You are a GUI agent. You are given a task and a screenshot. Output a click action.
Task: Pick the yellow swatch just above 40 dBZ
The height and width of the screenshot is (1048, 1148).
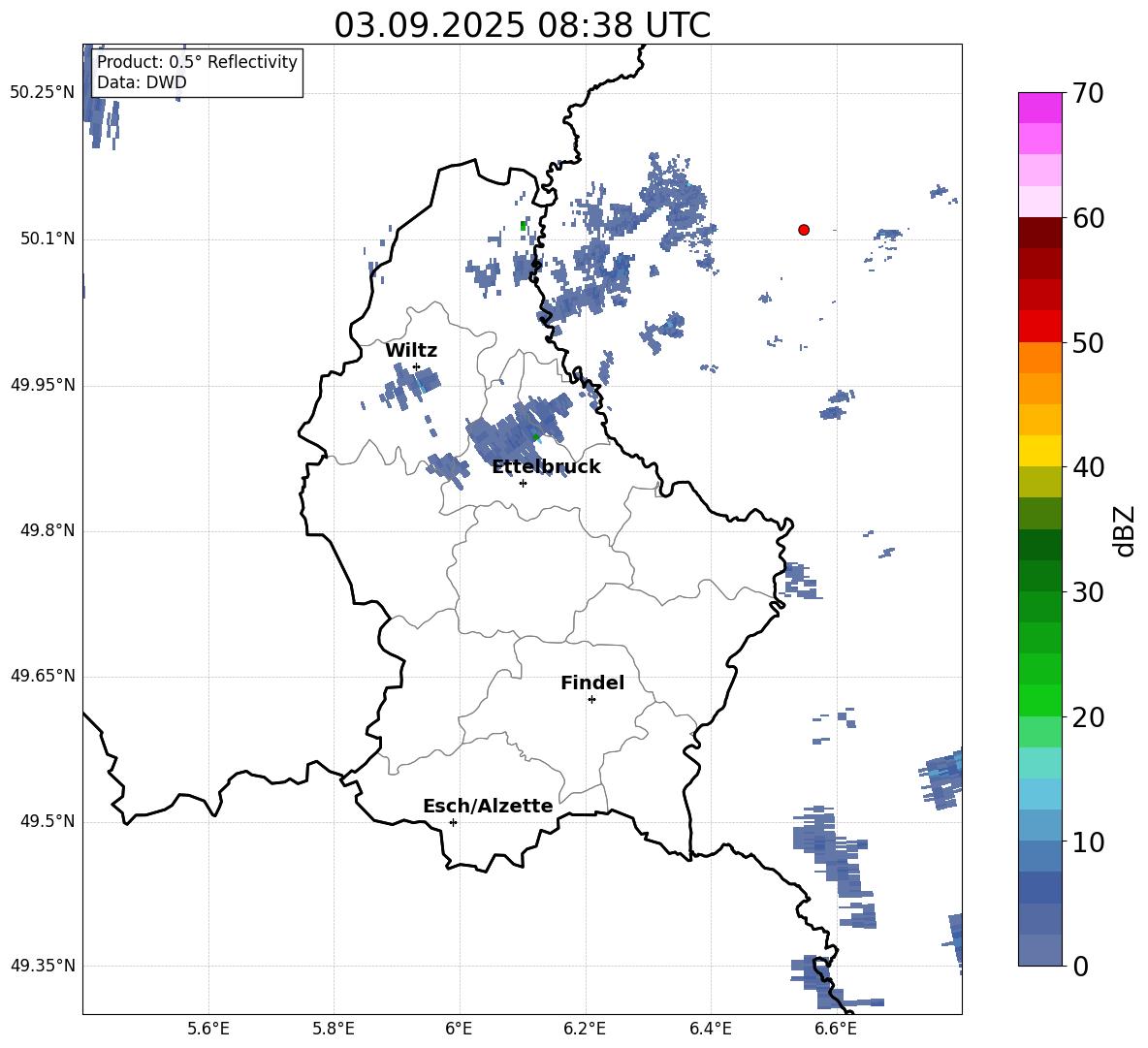point(1040,451)
